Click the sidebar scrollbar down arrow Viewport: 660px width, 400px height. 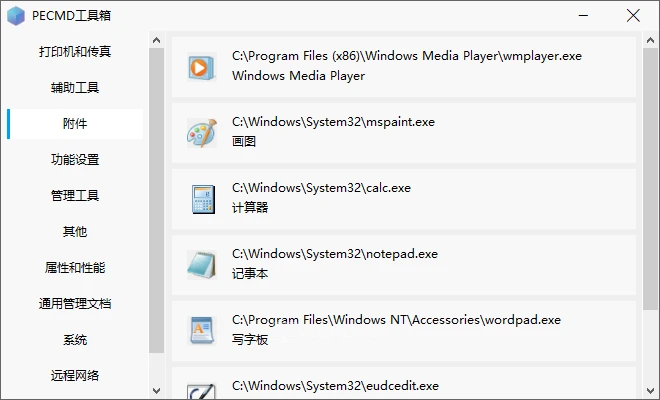click(x=157, y=390)
